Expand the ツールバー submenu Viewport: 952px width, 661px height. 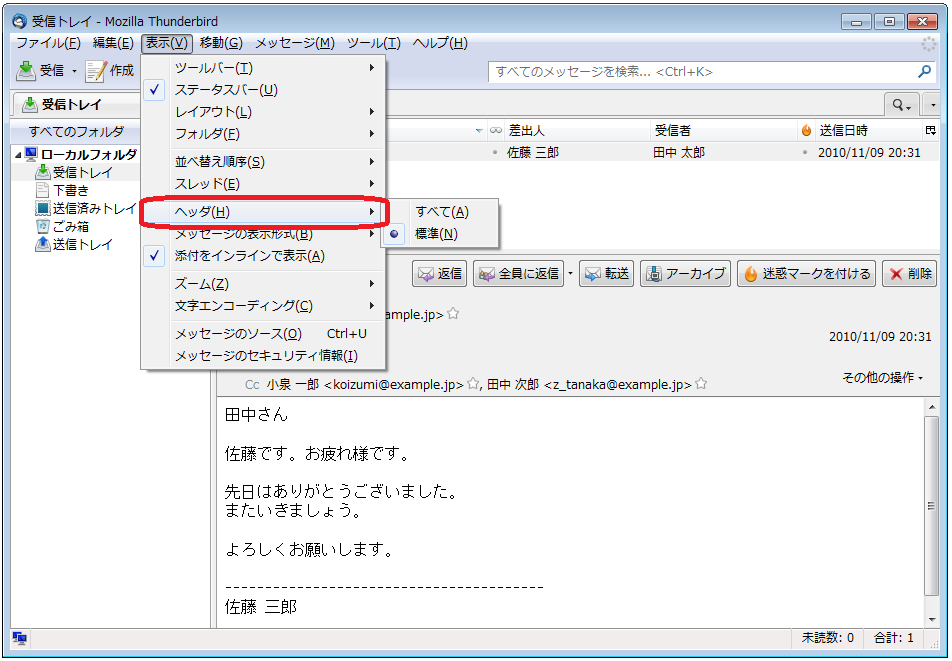pos(263,68)
